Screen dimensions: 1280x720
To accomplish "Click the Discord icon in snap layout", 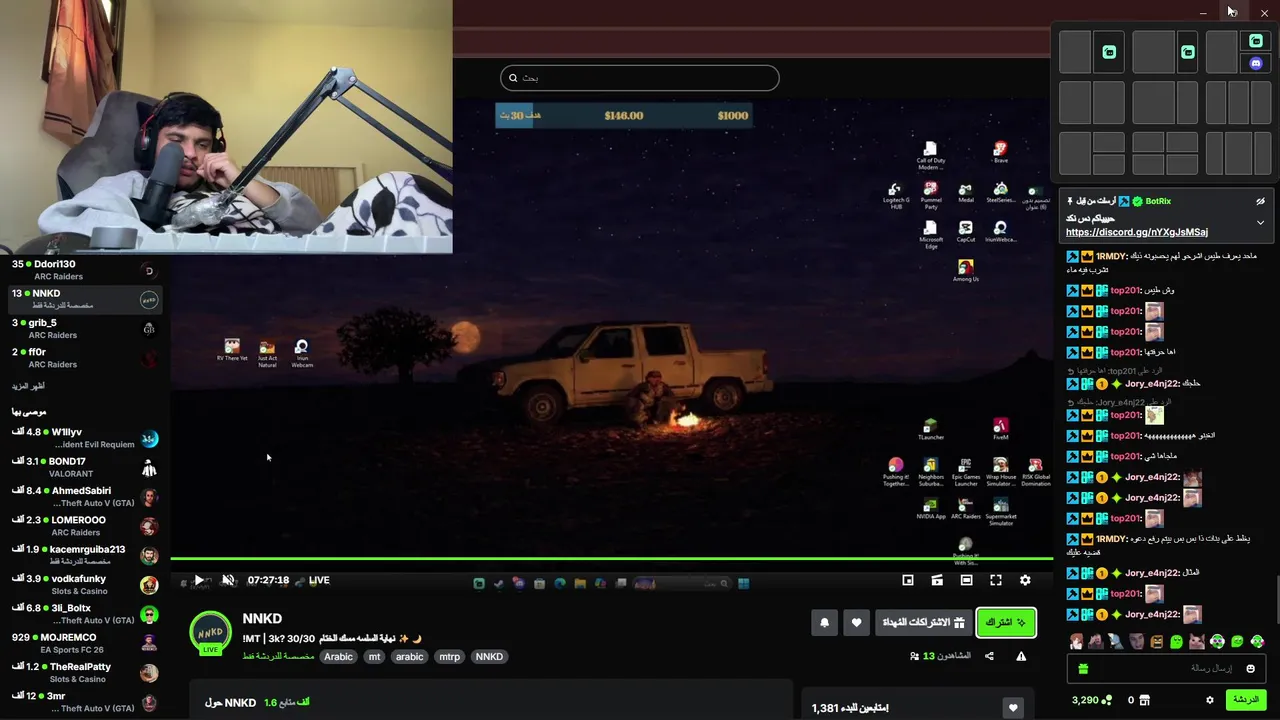I will [1256, 63].
